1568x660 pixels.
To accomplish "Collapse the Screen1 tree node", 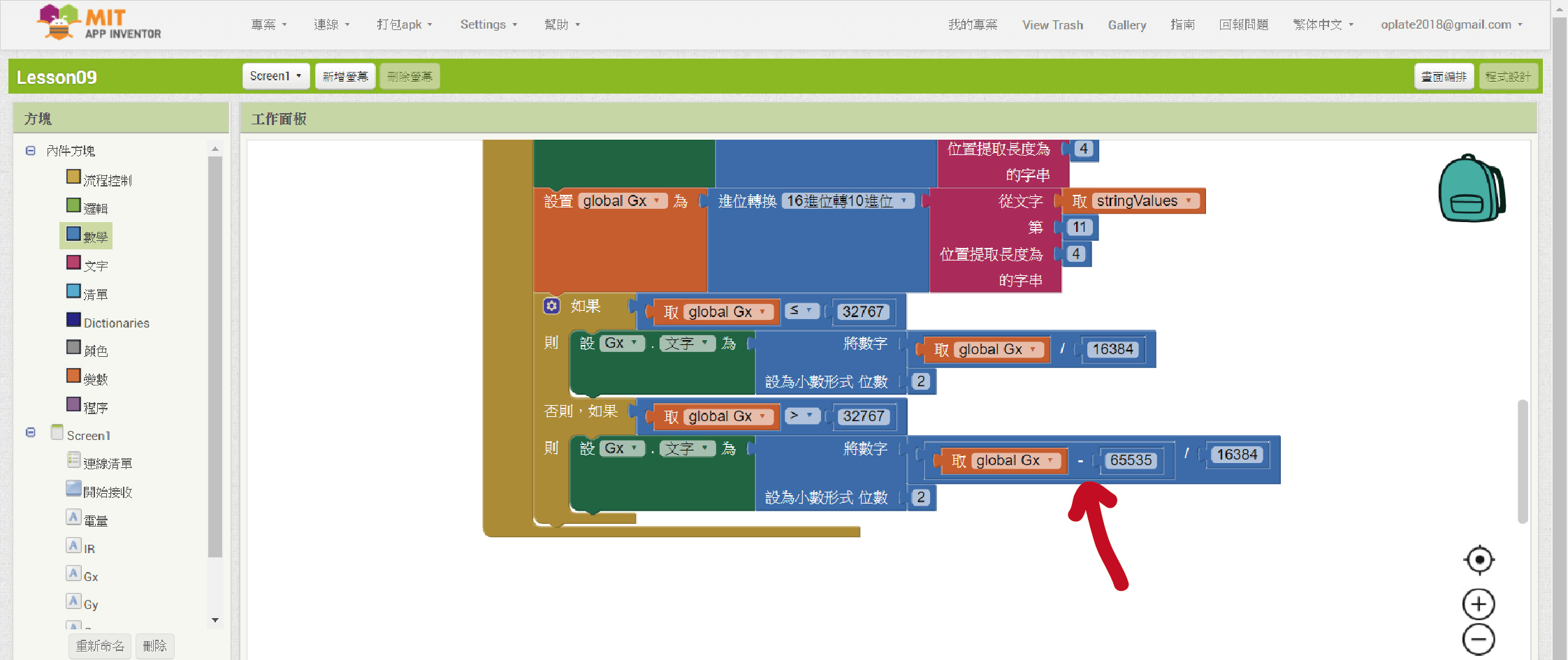I will tap(31, 433).
